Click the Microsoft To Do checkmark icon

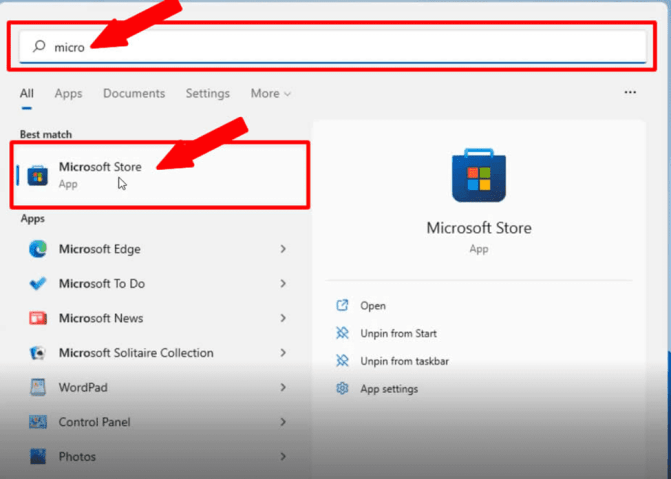click(x=38, y=283)
